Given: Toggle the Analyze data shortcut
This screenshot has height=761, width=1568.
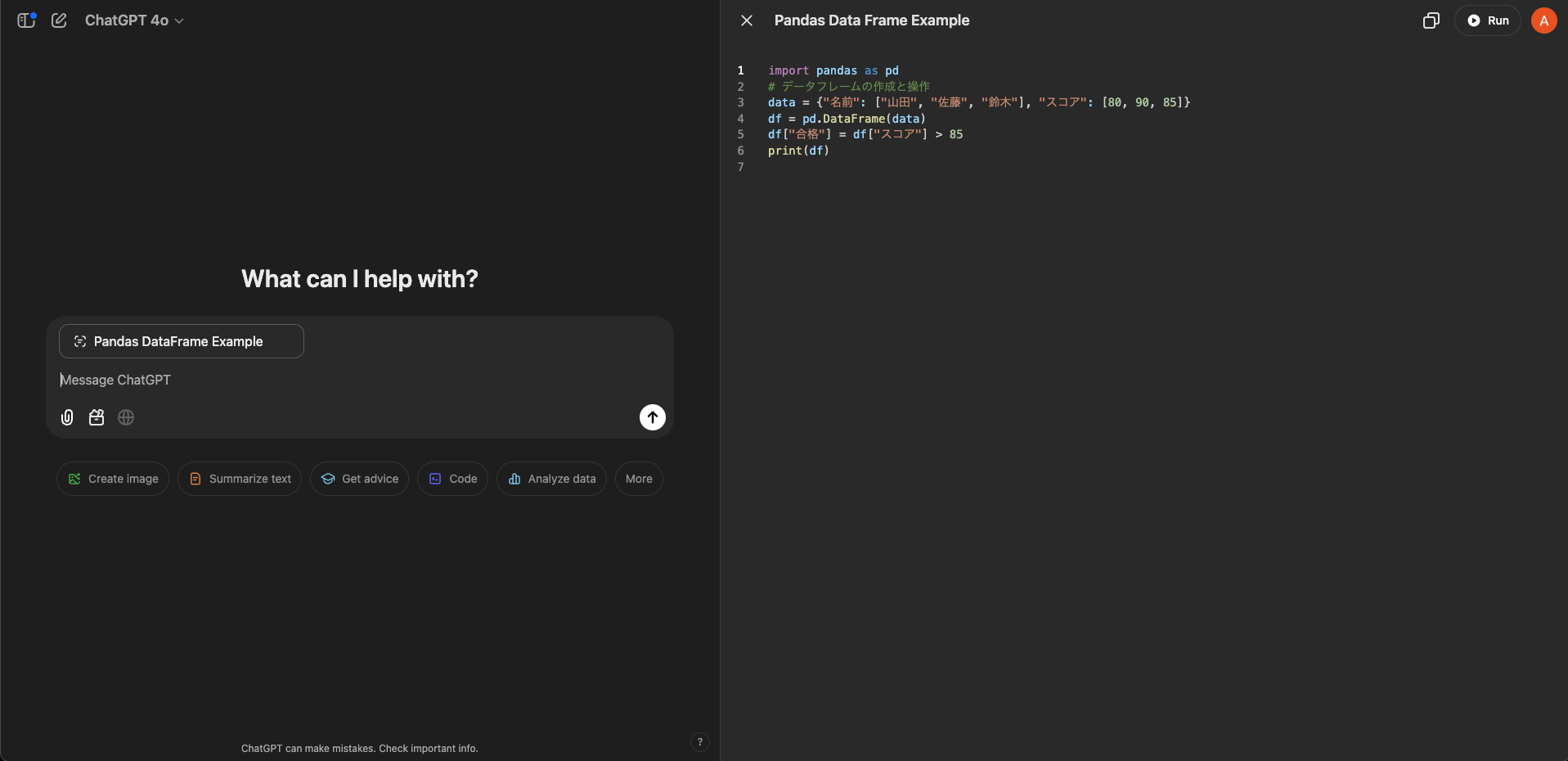Looking at the screenshot, I should [551, 479].
